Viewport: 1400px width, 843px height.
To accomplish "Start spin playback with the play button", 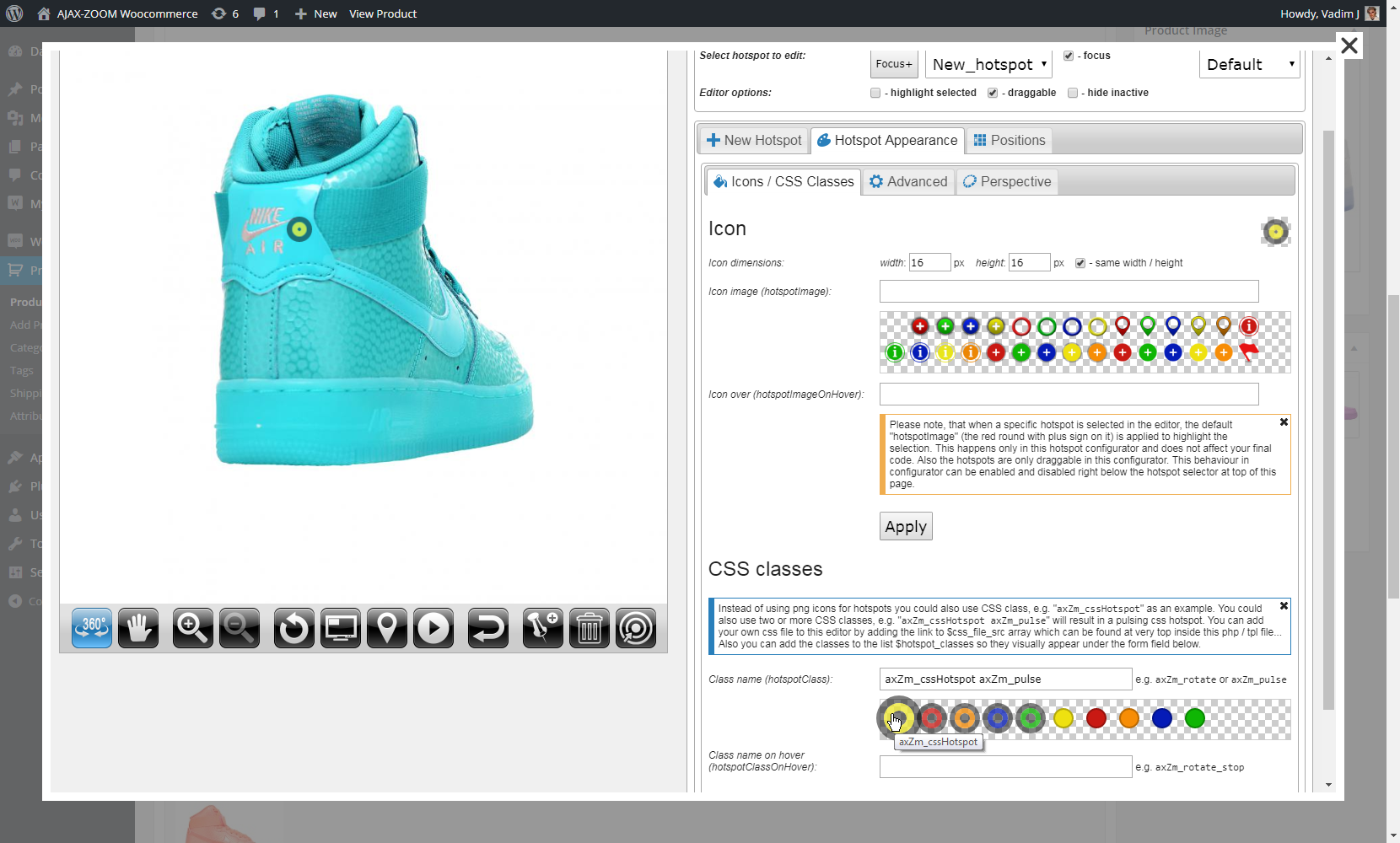I will [433, 628].
